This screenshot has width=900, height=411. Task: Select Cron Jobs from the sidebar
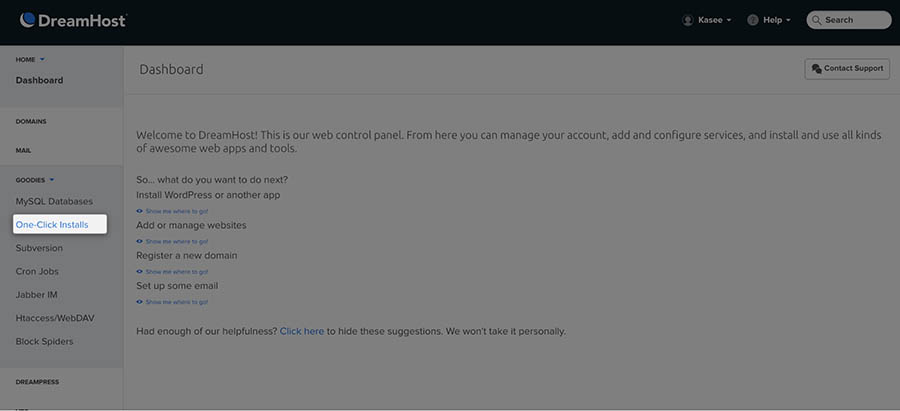click(37, 272)
